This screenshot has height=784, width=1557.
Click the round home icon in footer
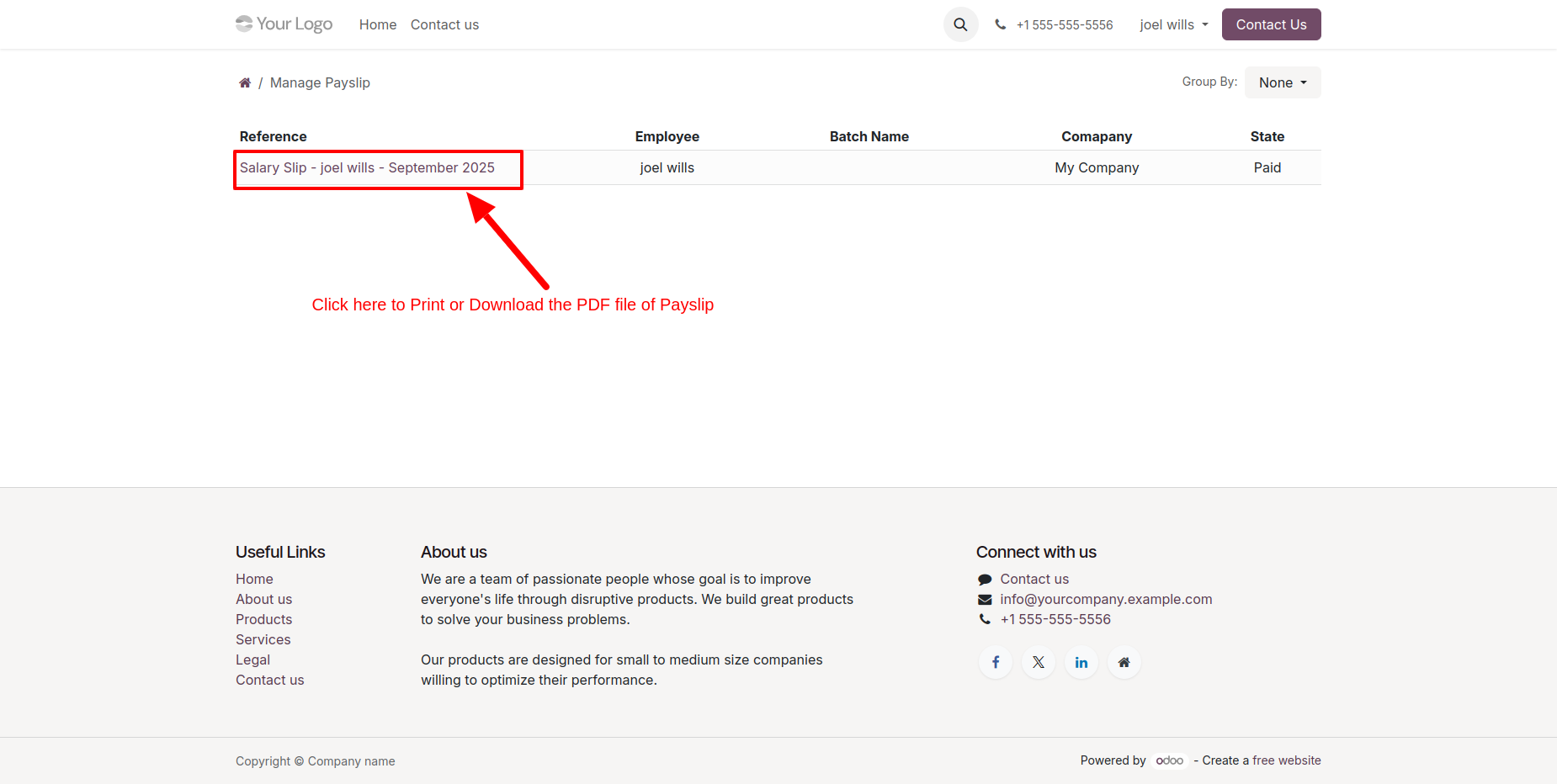coord(1124,662)
